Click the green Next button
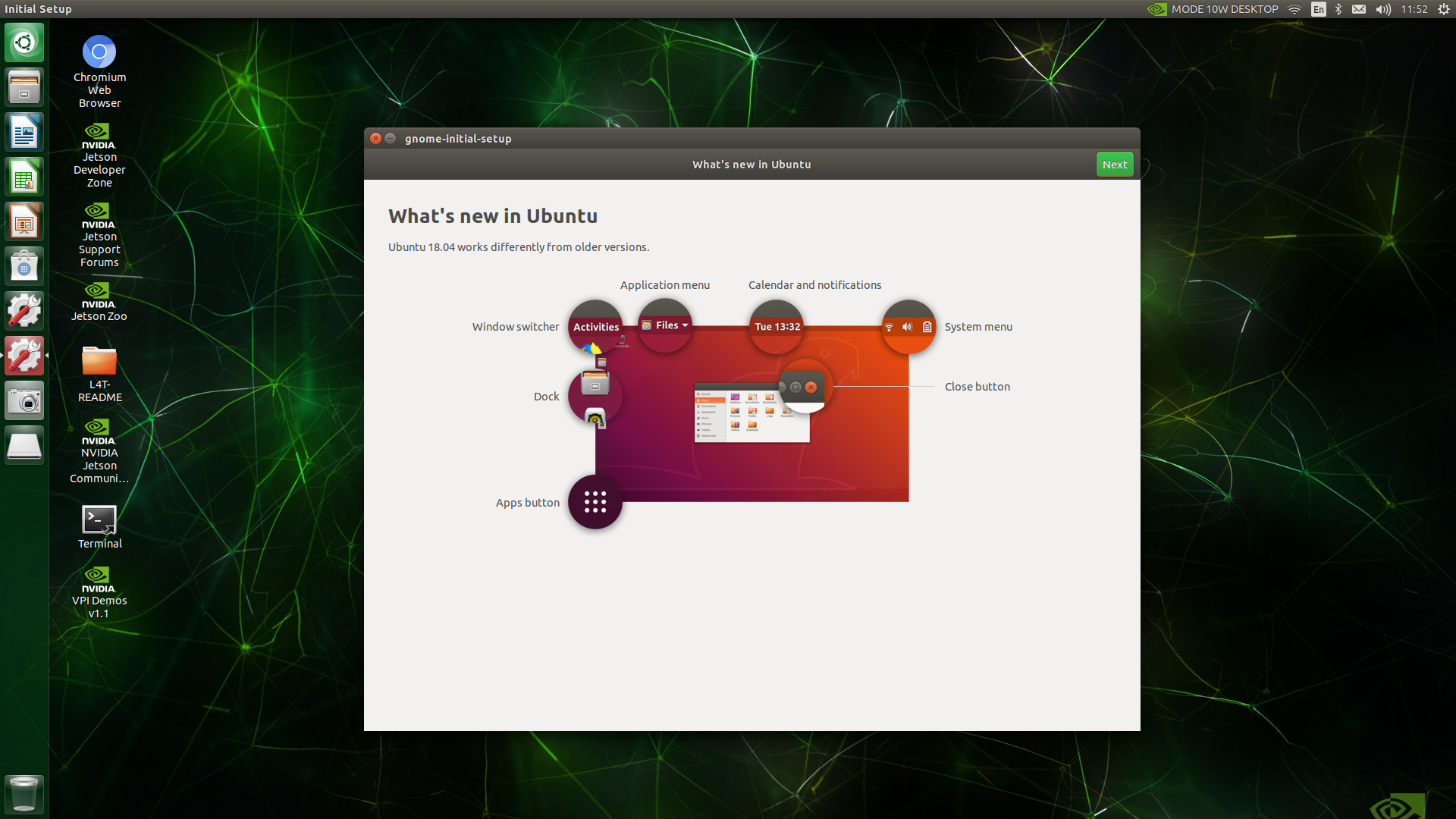Viewport: 1456px width, 819px height. tap(1114, 165)
